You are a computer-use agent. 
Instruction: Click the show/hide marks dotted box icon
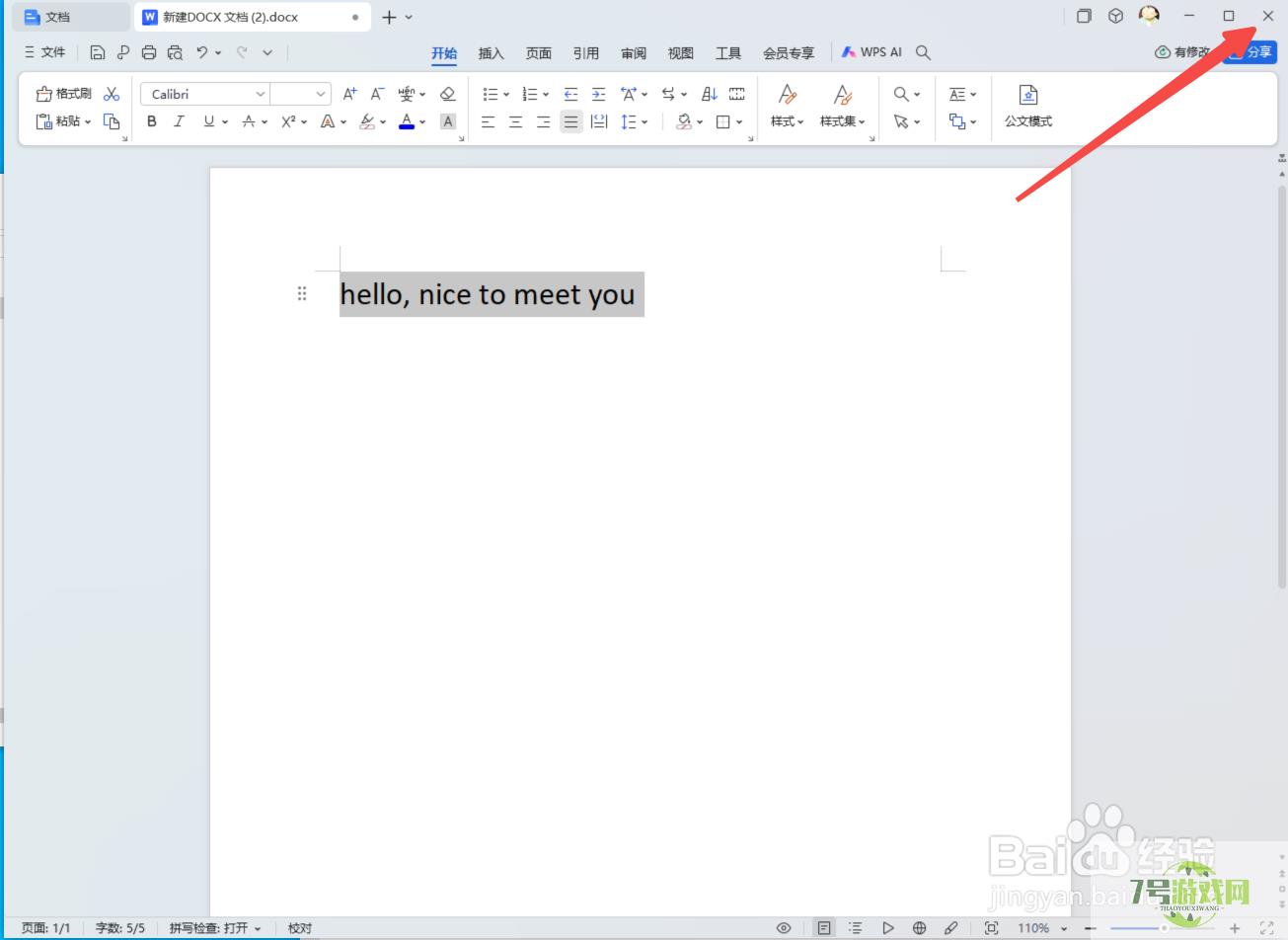click(737, 94)
